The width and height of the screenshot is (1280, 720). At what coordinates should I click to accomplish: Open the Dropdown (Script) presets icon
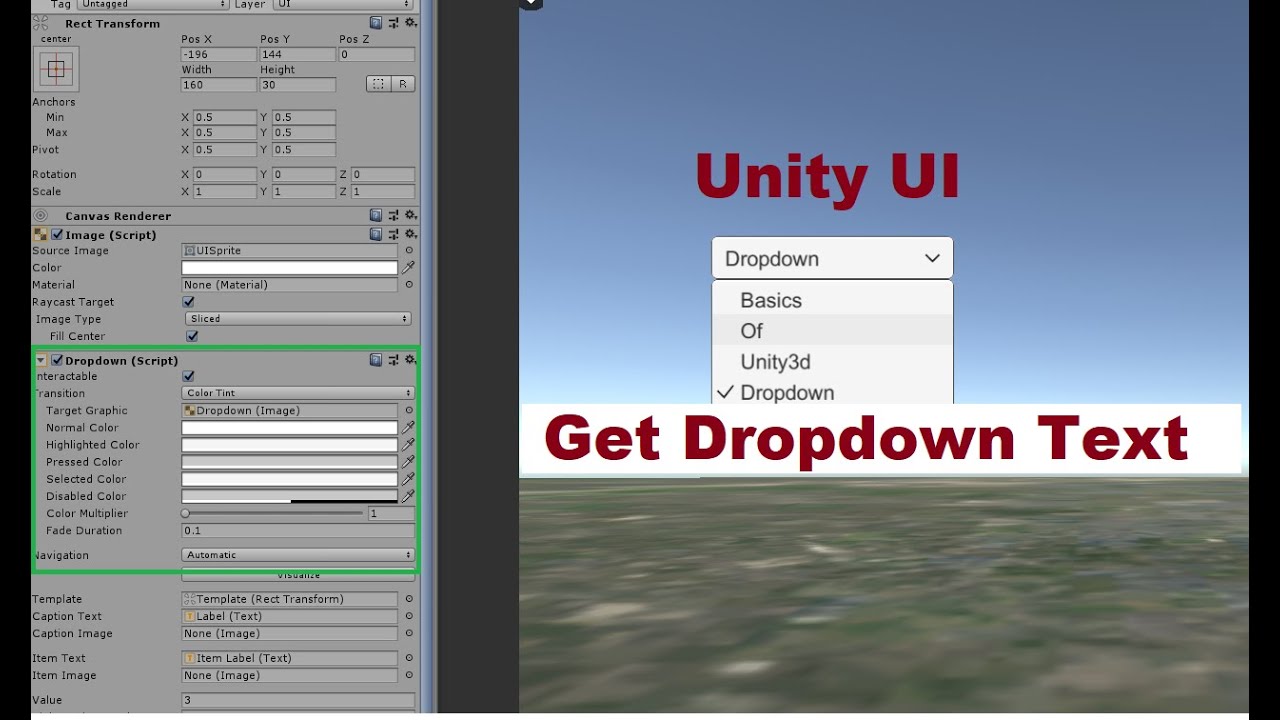pyautogui.click(x=393, y=360)
